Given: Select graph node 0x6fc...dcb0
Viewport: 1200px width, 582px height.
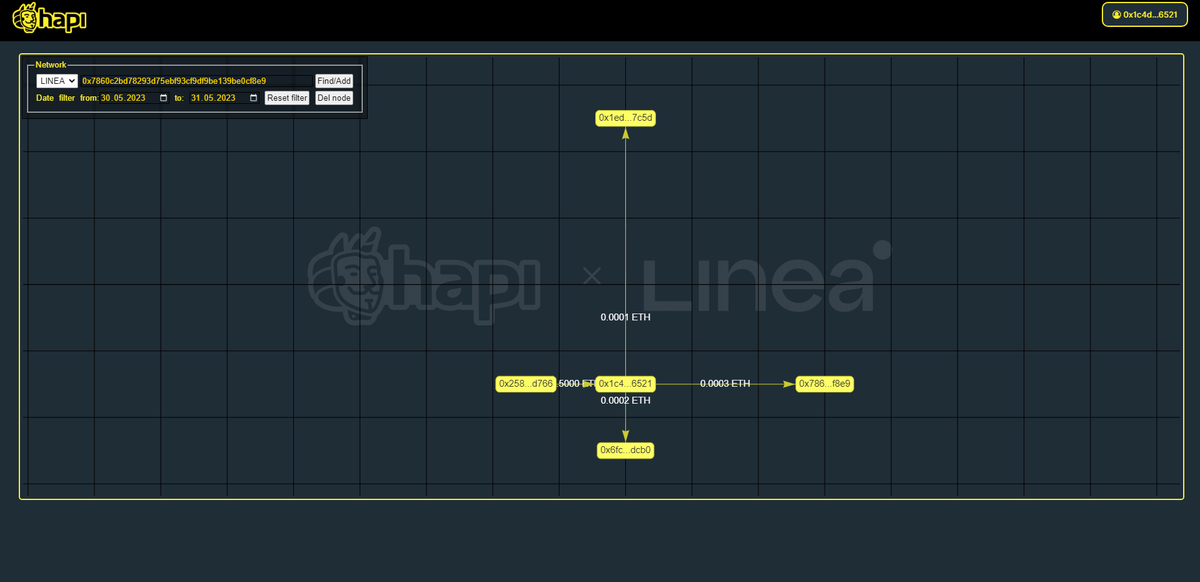Looking at the screenshot, I should pos(625,450).
